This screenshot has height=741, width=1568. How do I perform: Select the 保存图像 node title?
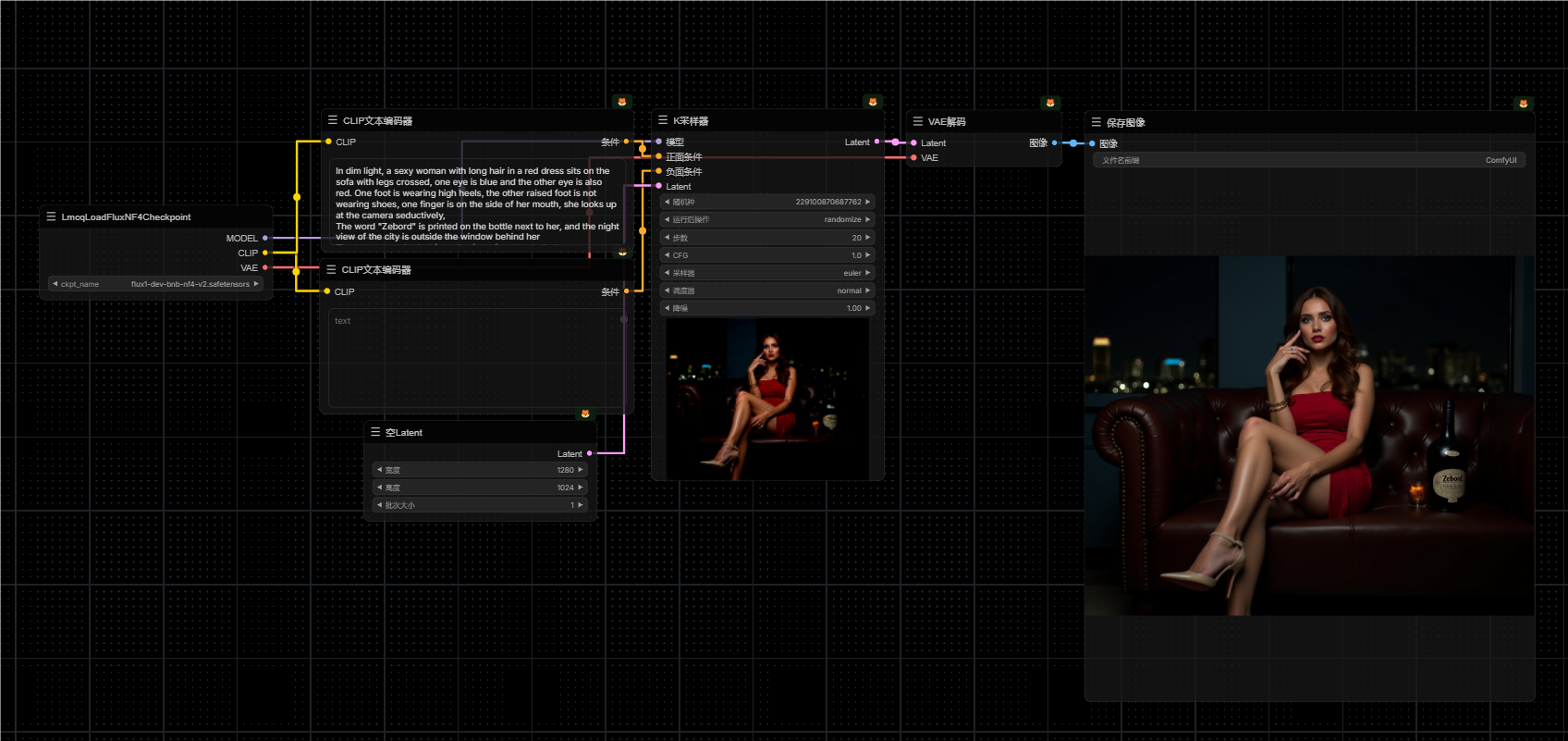pos(1126,123)
